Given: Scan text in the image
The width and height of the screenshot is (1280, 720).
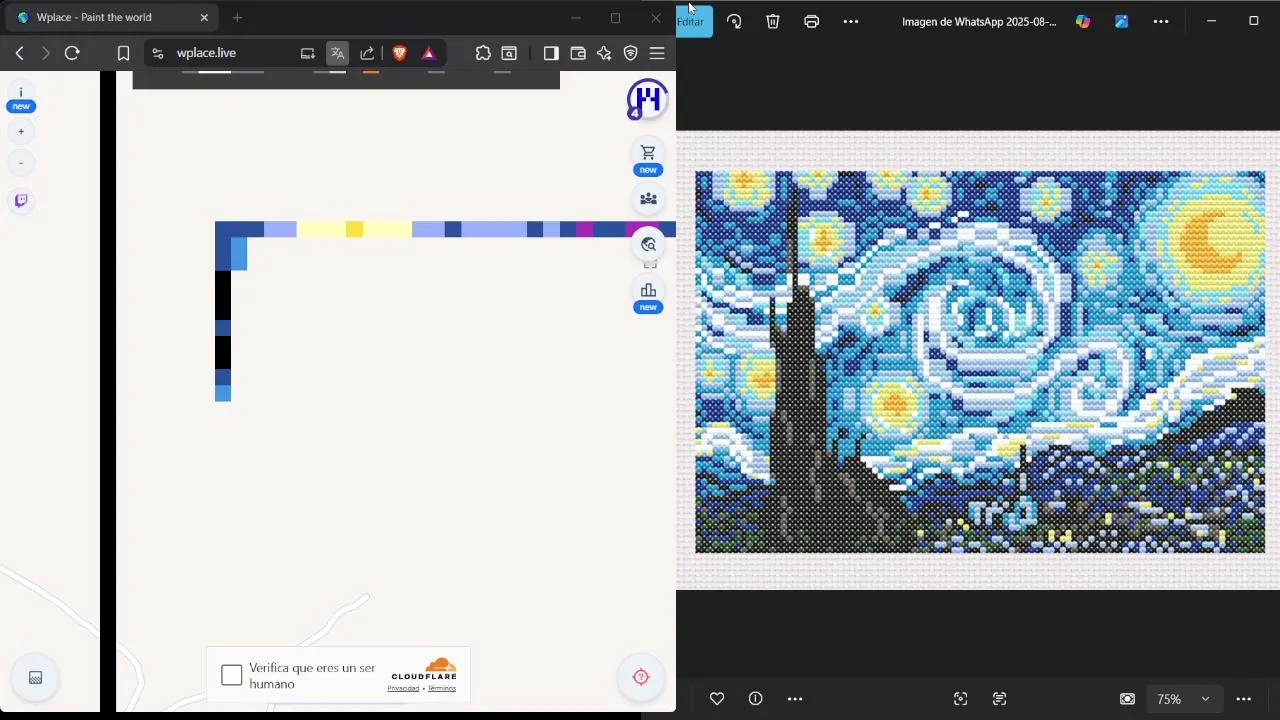Looking at the screenshot, I should point(999,699).
